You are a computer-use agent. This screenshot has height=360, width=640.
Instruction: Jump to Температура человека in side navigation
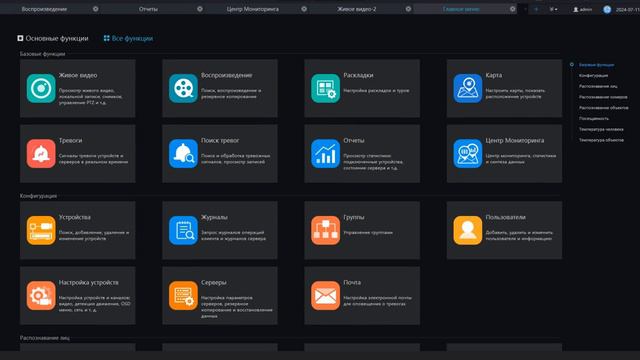point(601,129)
